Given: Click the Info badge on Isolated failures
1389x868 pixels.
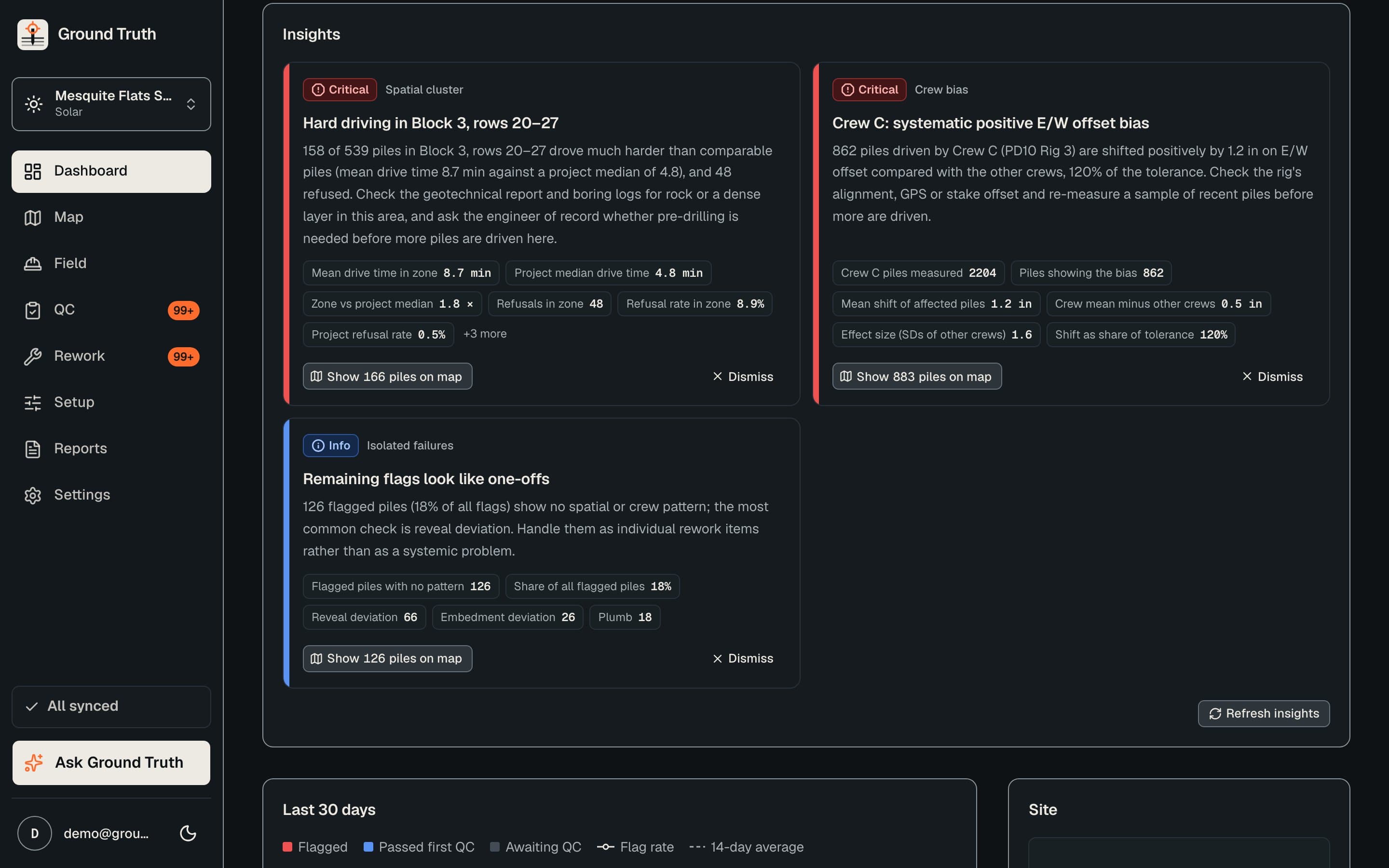Looking at the screenshot, I should click(330, 446).
